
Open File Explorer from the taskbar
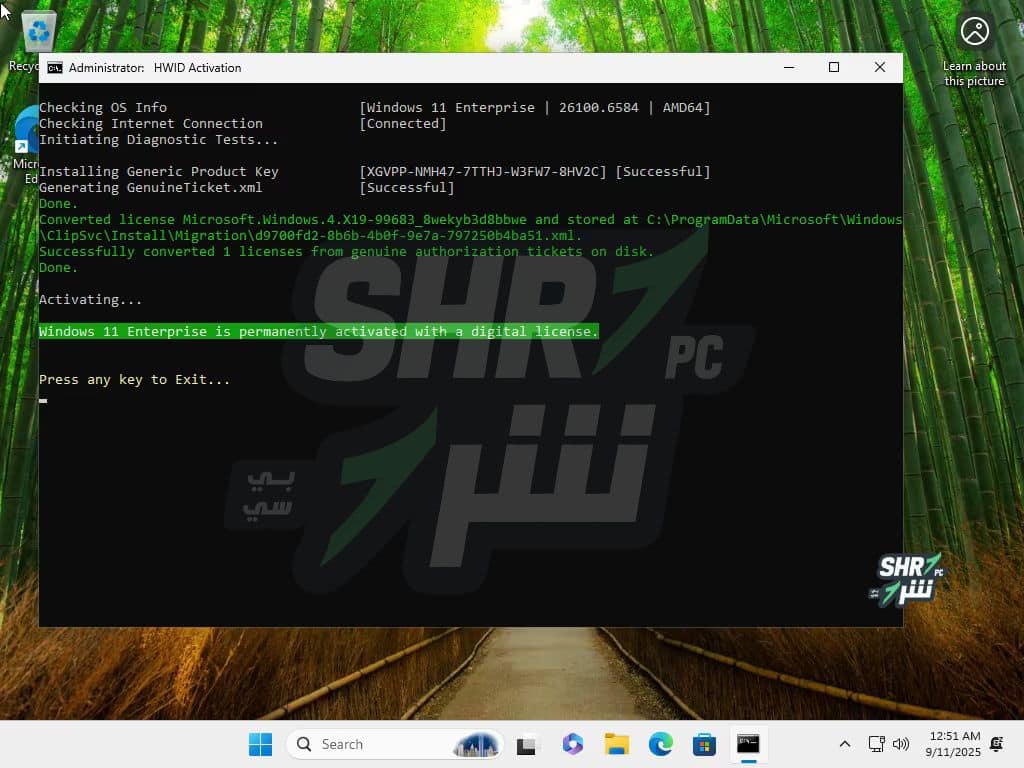pos(616,744)
